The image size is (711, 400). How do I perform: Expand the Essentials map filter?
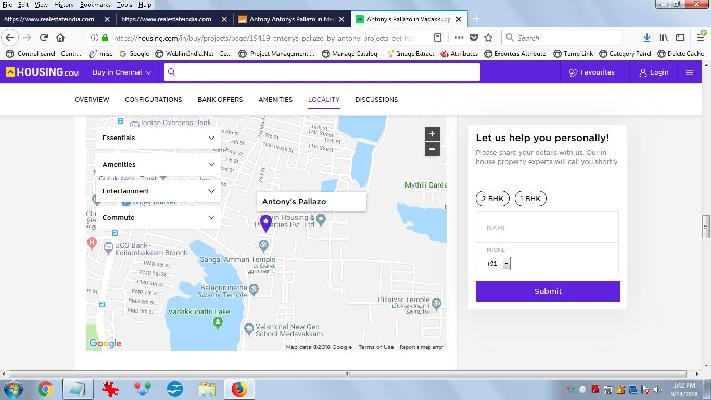(158, 137)
